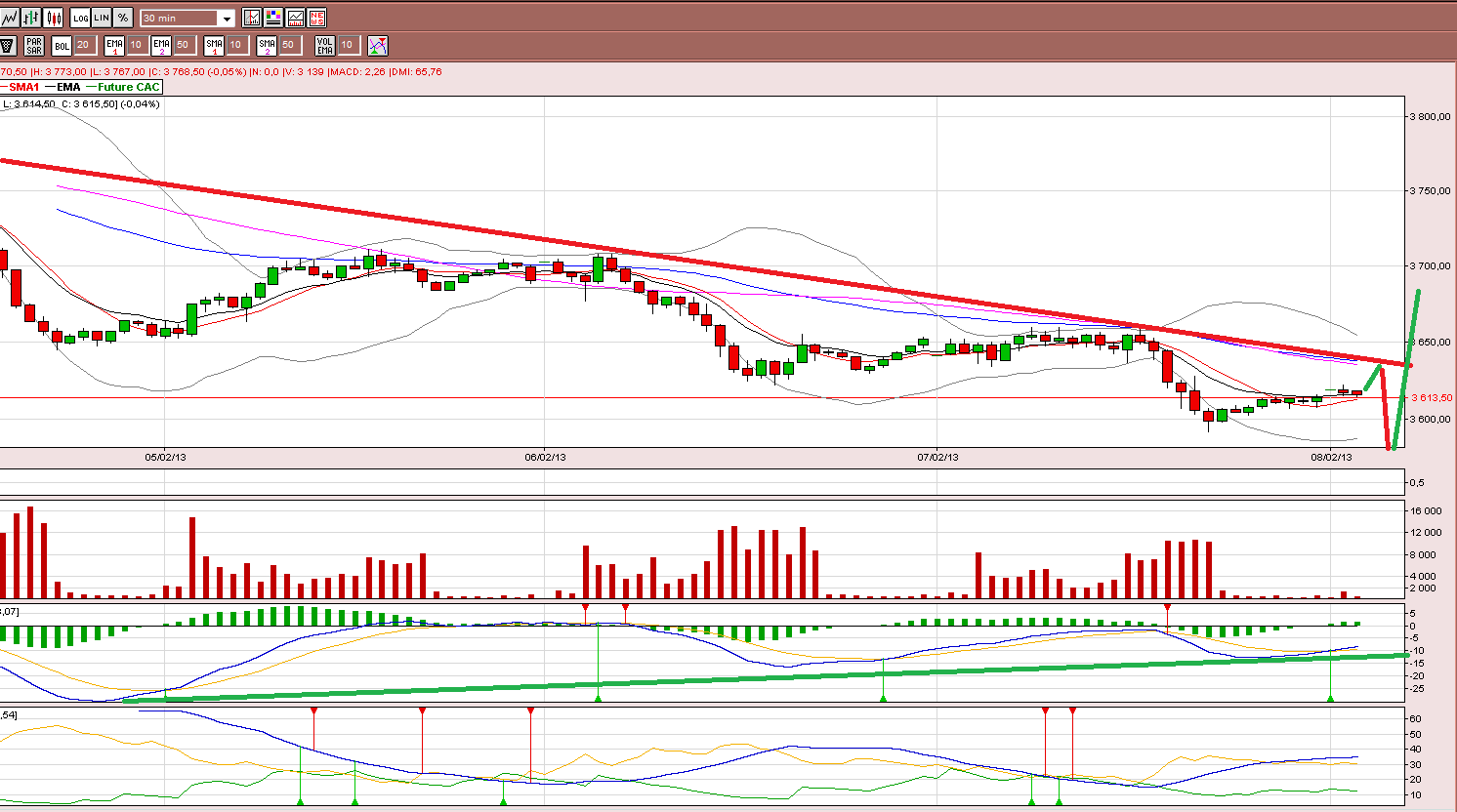The height and width of the screenshot is (812, 1457).
Task: Select LIN scale button
Action: click(x=102, y=18)
